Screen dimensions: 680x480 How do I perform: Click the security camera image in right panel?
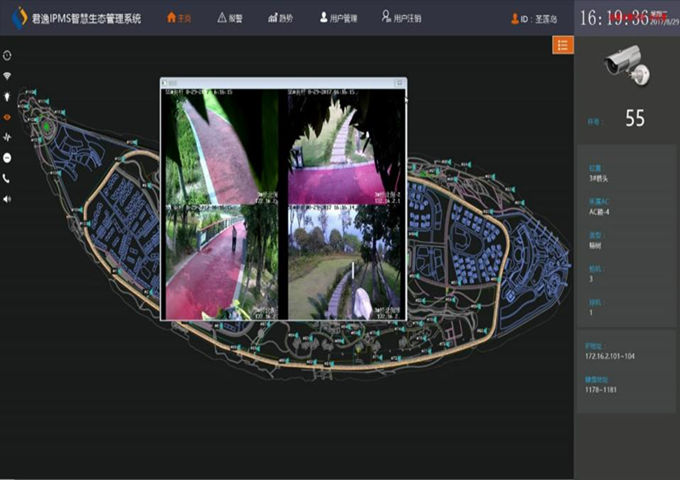628,66
